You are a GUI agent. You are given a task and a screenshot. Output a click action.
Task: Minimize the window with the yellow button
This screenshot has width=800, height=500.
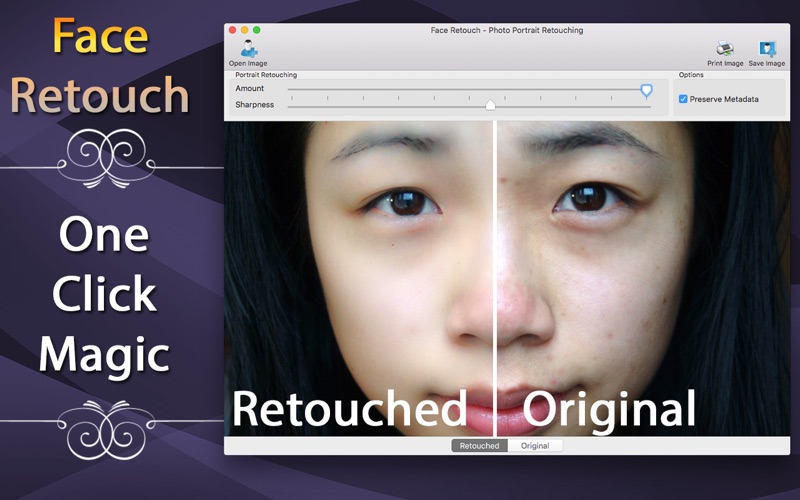(244, 30)
